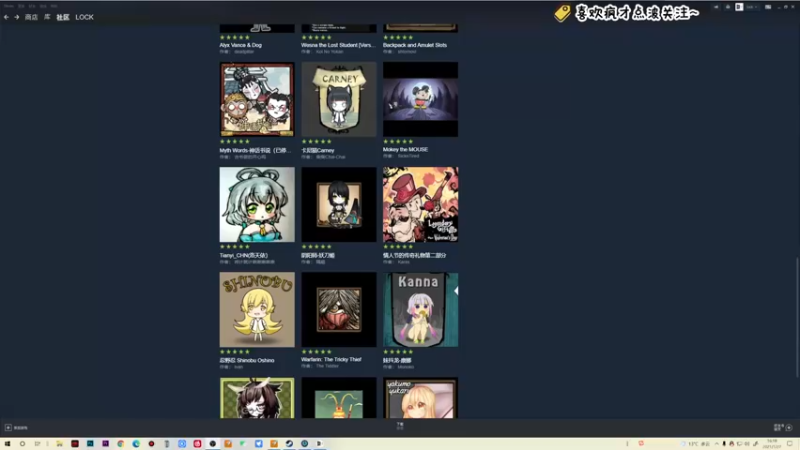Click the page vertical scrollbar thumb
The height and width of the screenshot is (450, 800).
pyautogui.click(x=797, y=317)
